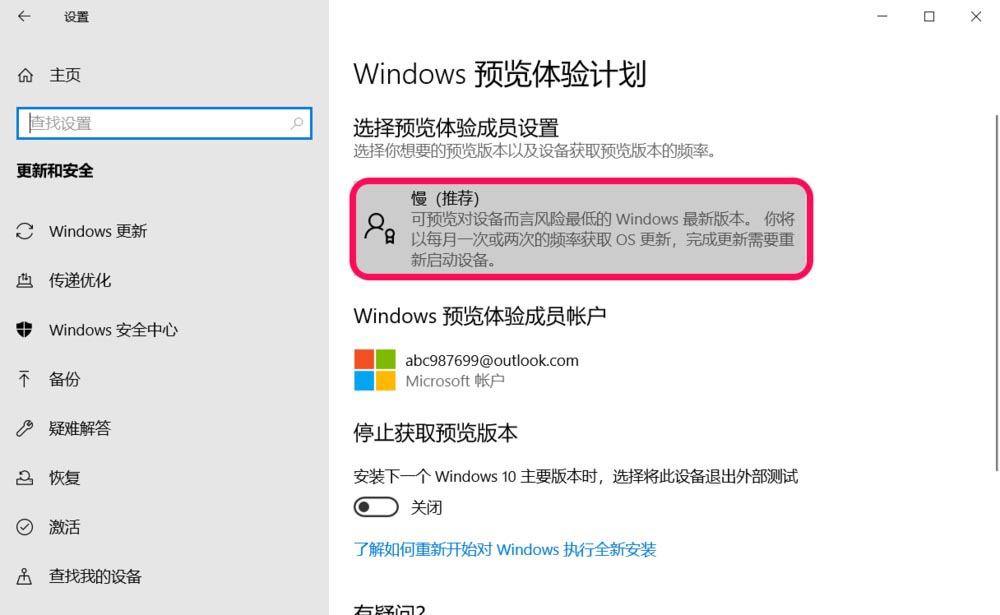The image size is (1000, 615).
Task: Select the 备份 upload arrow icon
Action: tap(24, 379)
